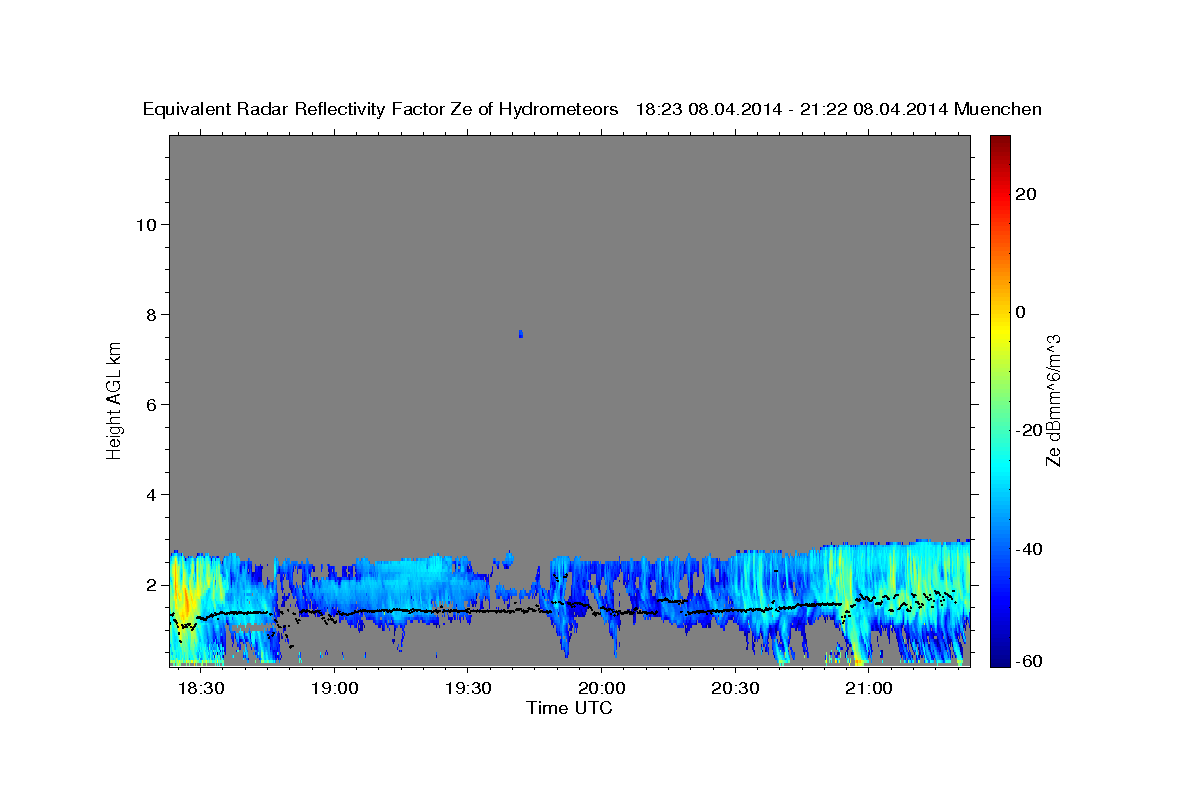This screenshot has height=800, width=1200.
Task: Click the date range '18:23 08.04.2014 - 21:22 08.04.2014 Muenchen'
Action: [x=840, y=110]
